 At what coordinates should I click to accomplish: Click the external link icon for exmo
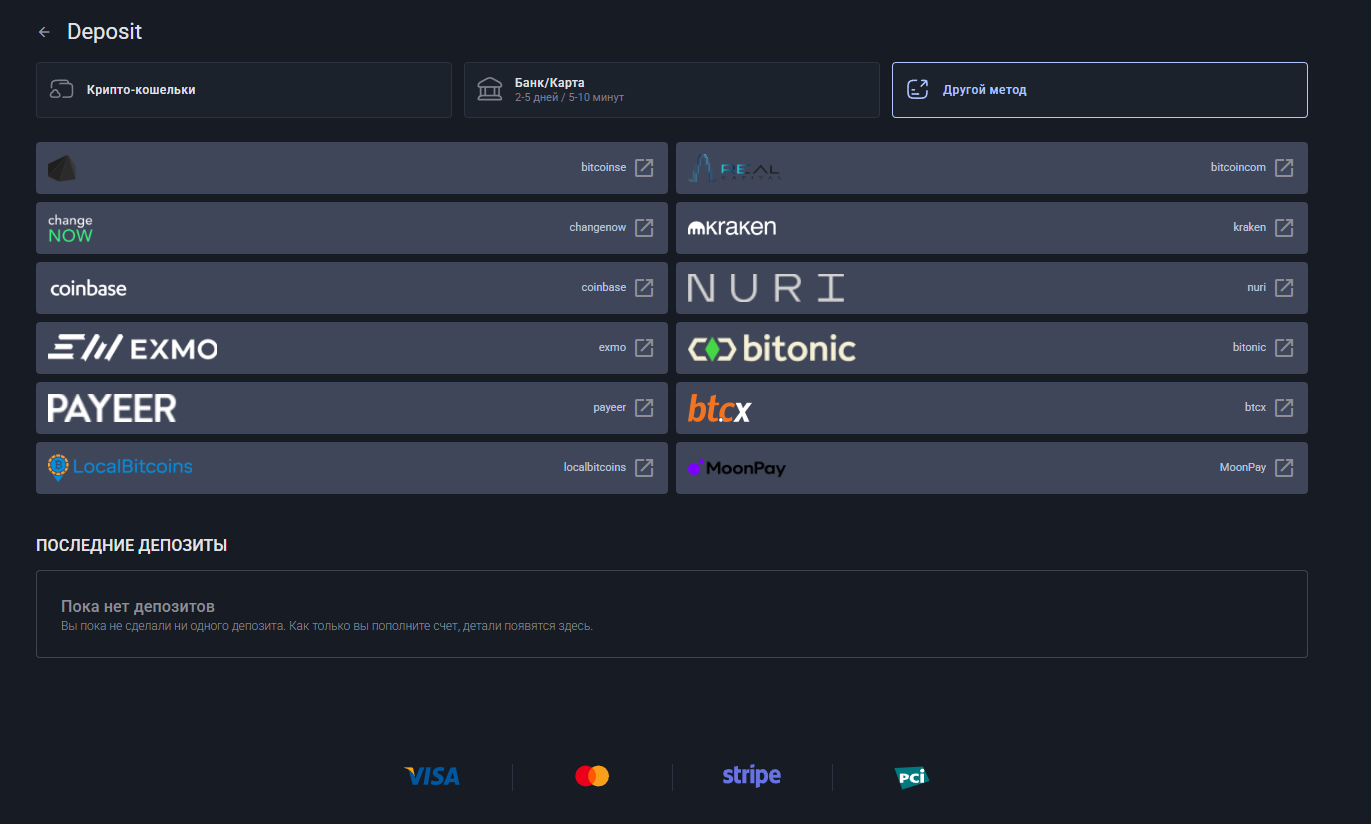click(x=644, y=348)
